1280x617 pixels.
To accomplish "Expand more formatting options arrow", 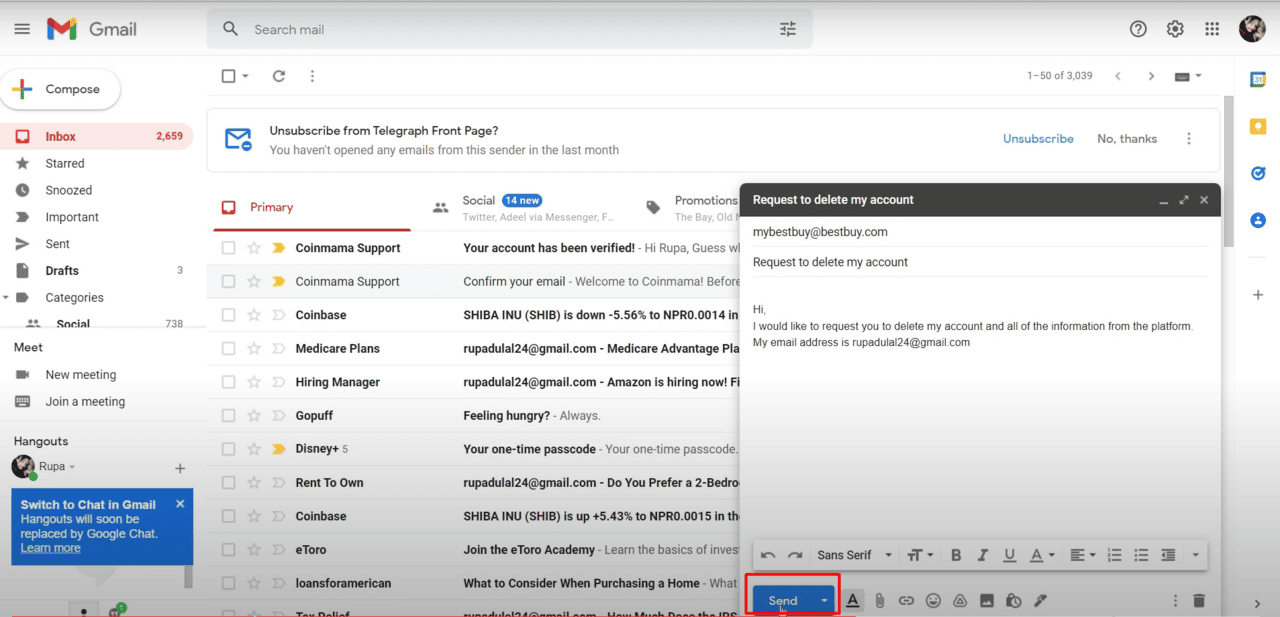I will (x=1195, y=555).
